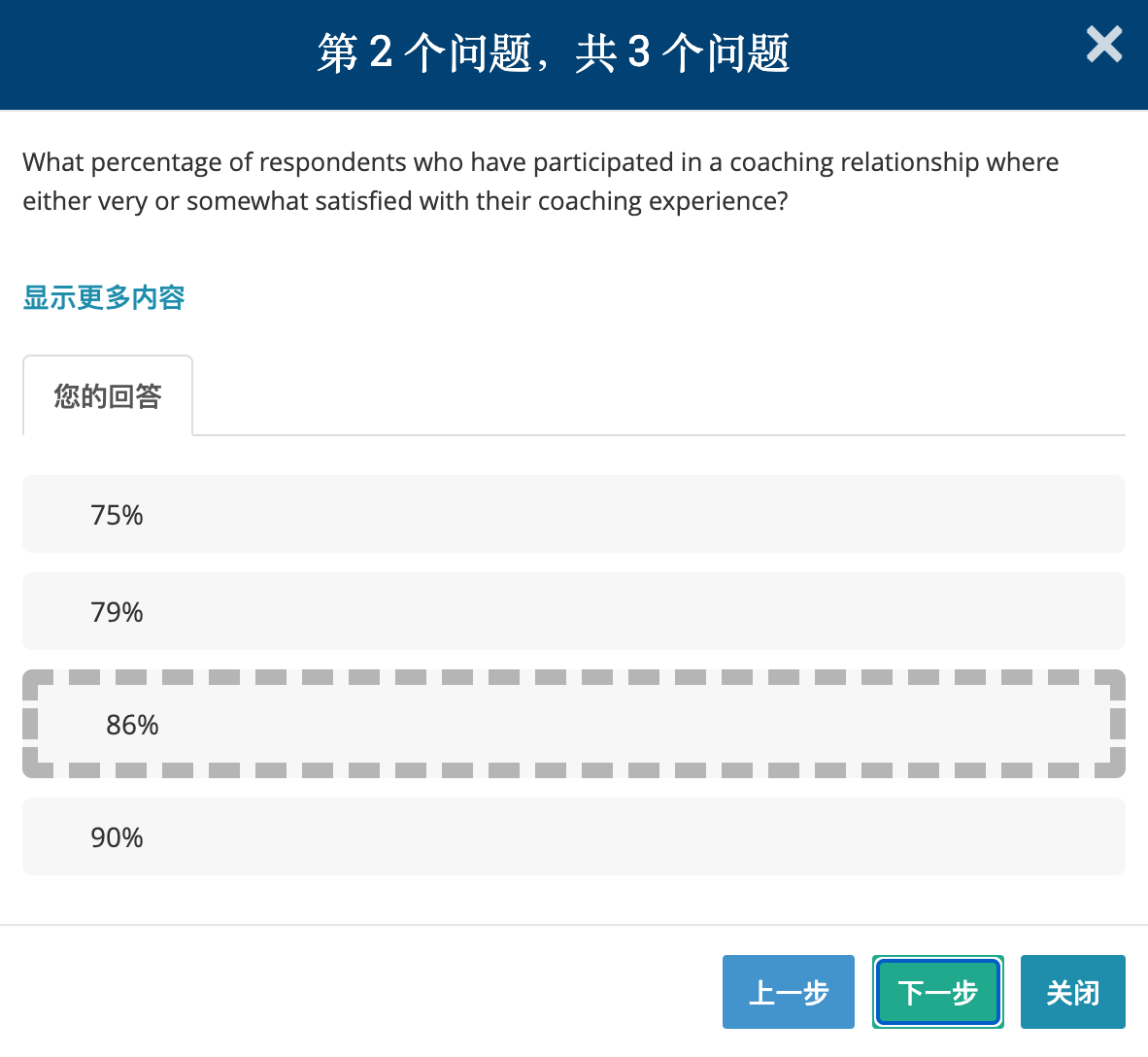Click 显示更多内容 to show more content
The height and width of the screenshot is (1057, 1148).
pyautogui.click(x=104, y=297)
